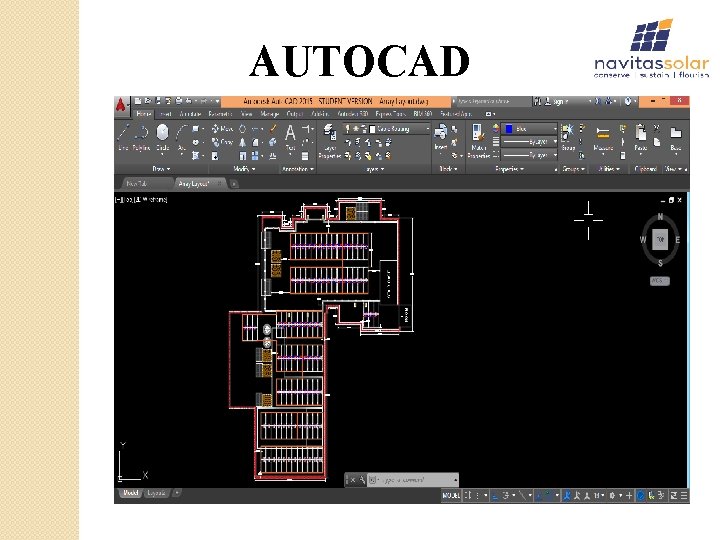
Task: Select the Measure tool
Action: pyautogui.click(x=603, y=138)
